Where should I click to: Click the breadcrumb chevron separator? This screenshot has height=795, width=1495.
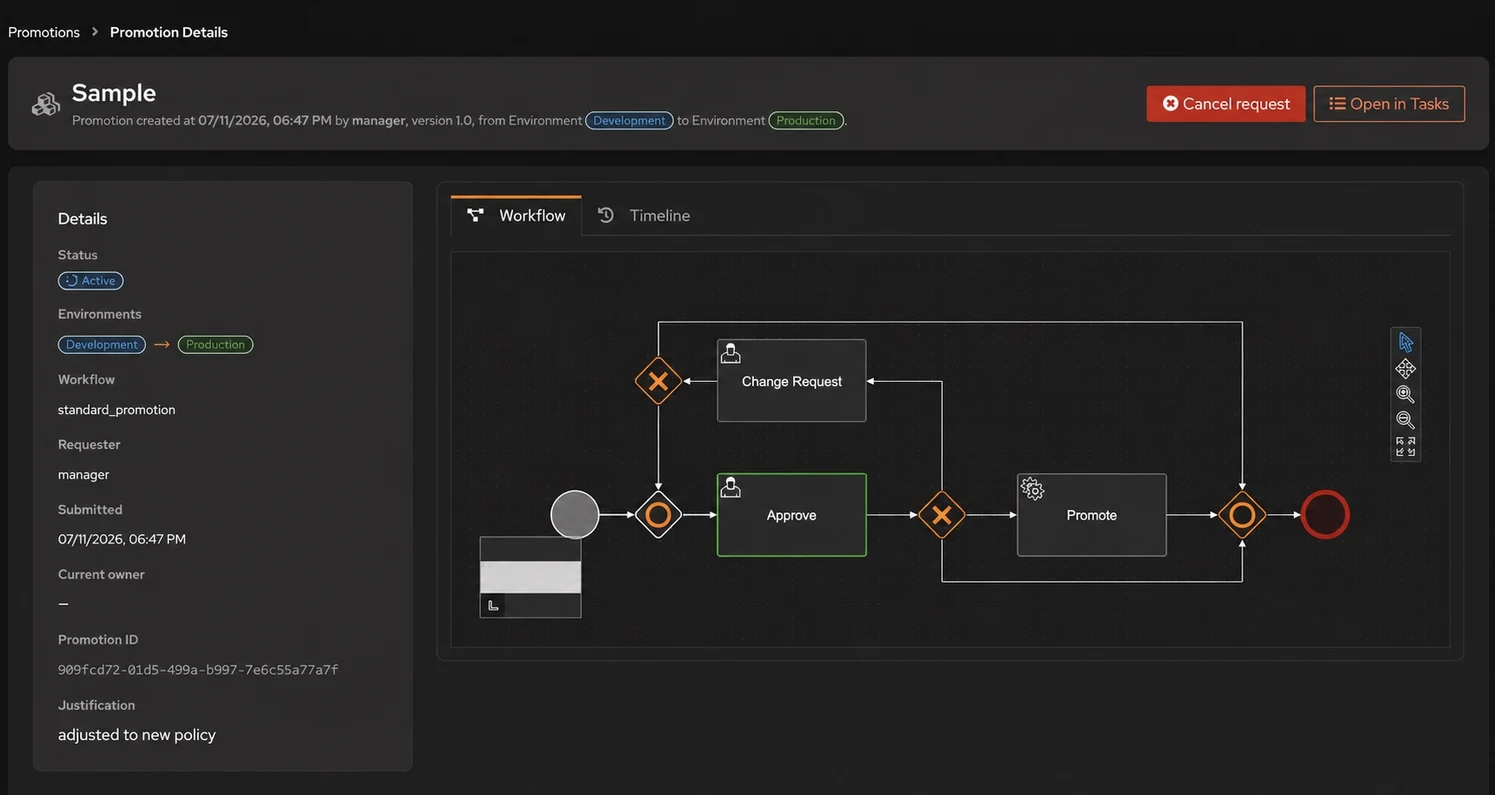95,32
